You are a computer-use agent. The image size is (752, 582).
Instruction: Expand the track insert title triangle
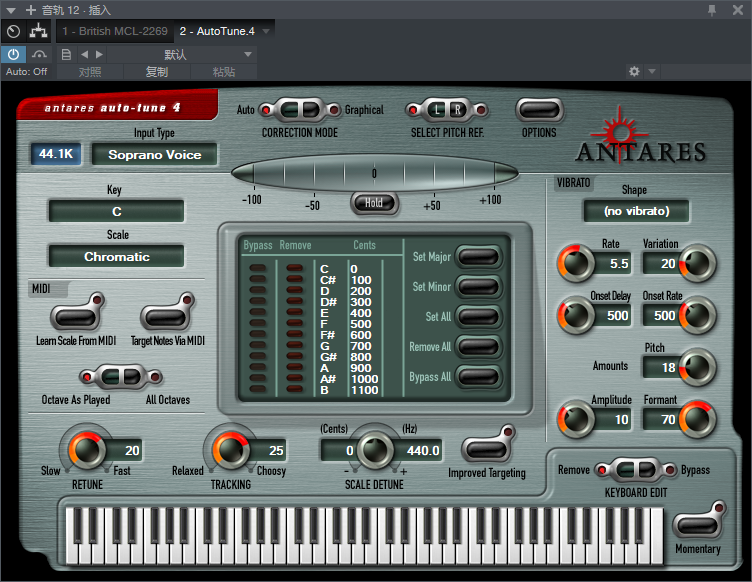(11, 10)
